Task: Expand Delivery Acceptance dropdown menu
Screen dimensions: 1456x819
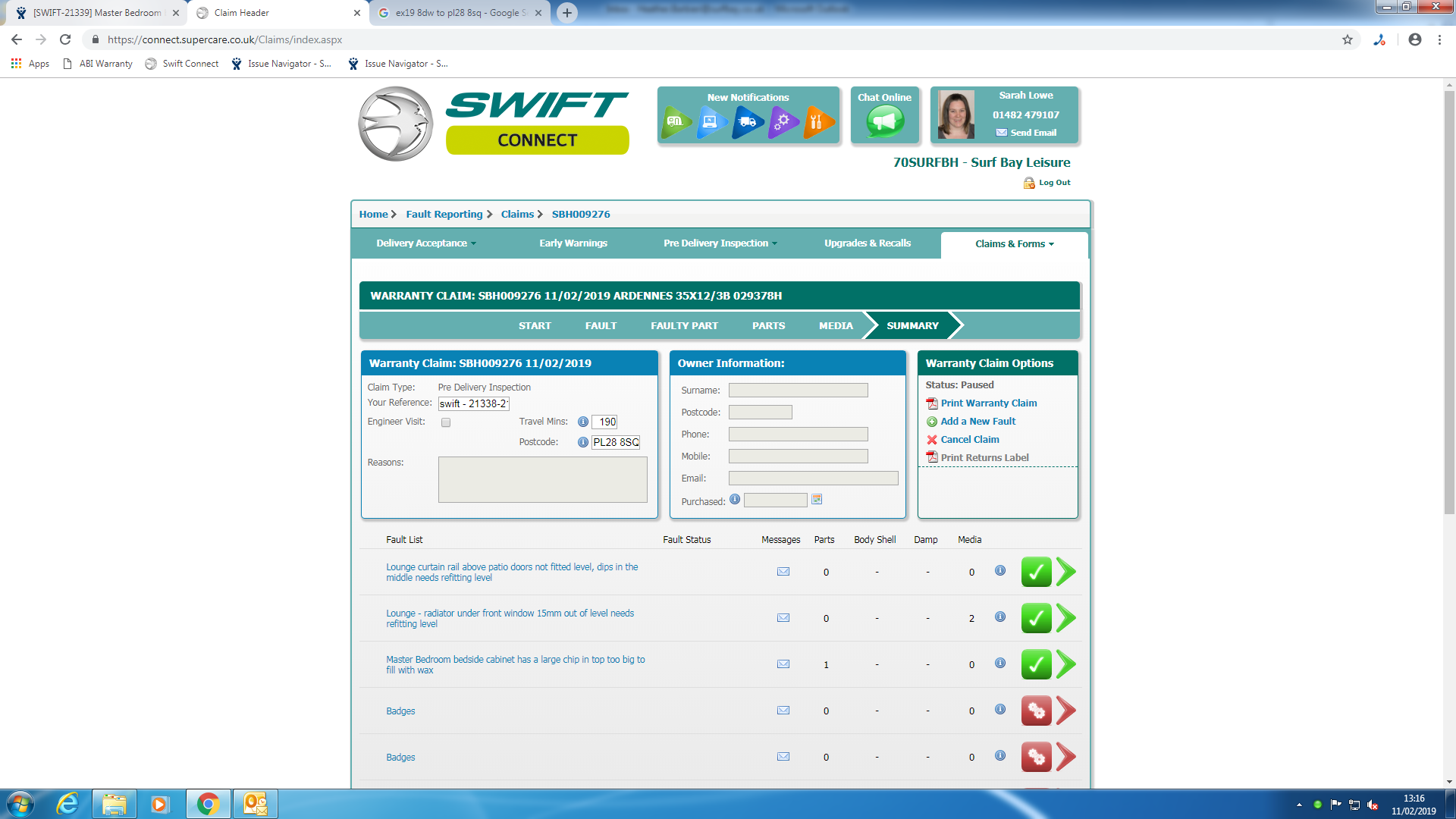Action: click(426, 243)
